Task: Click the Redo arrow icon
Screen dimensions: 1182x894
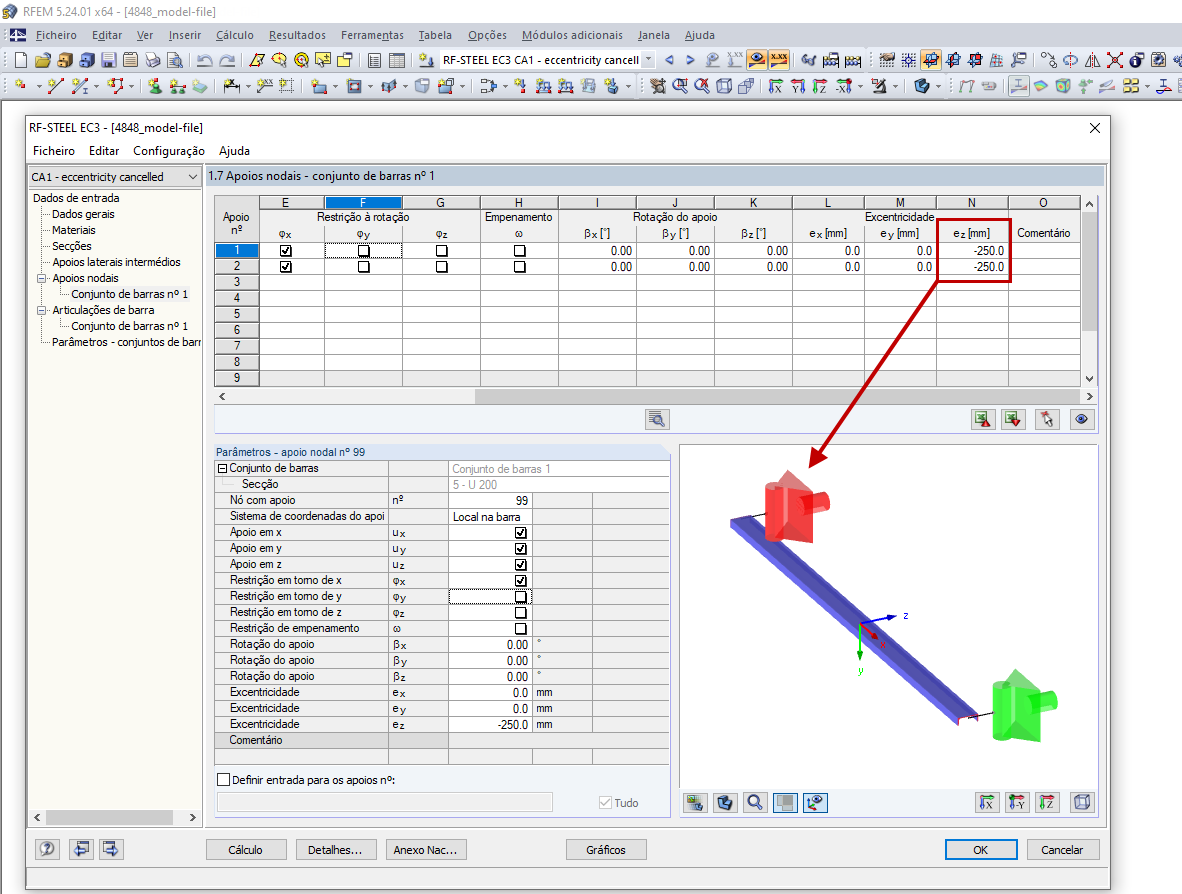Action: (227, 60)
